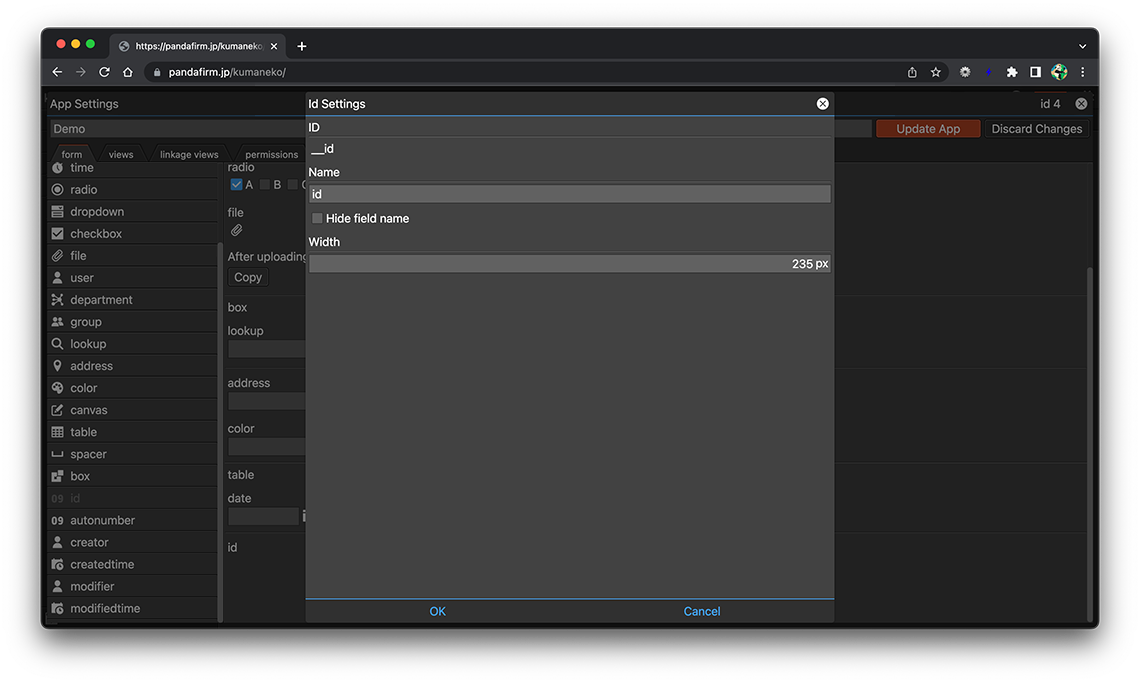Click the lookup magnifier icon
The width and height of the screenshot is (1140, 683).
coord(58,344)
